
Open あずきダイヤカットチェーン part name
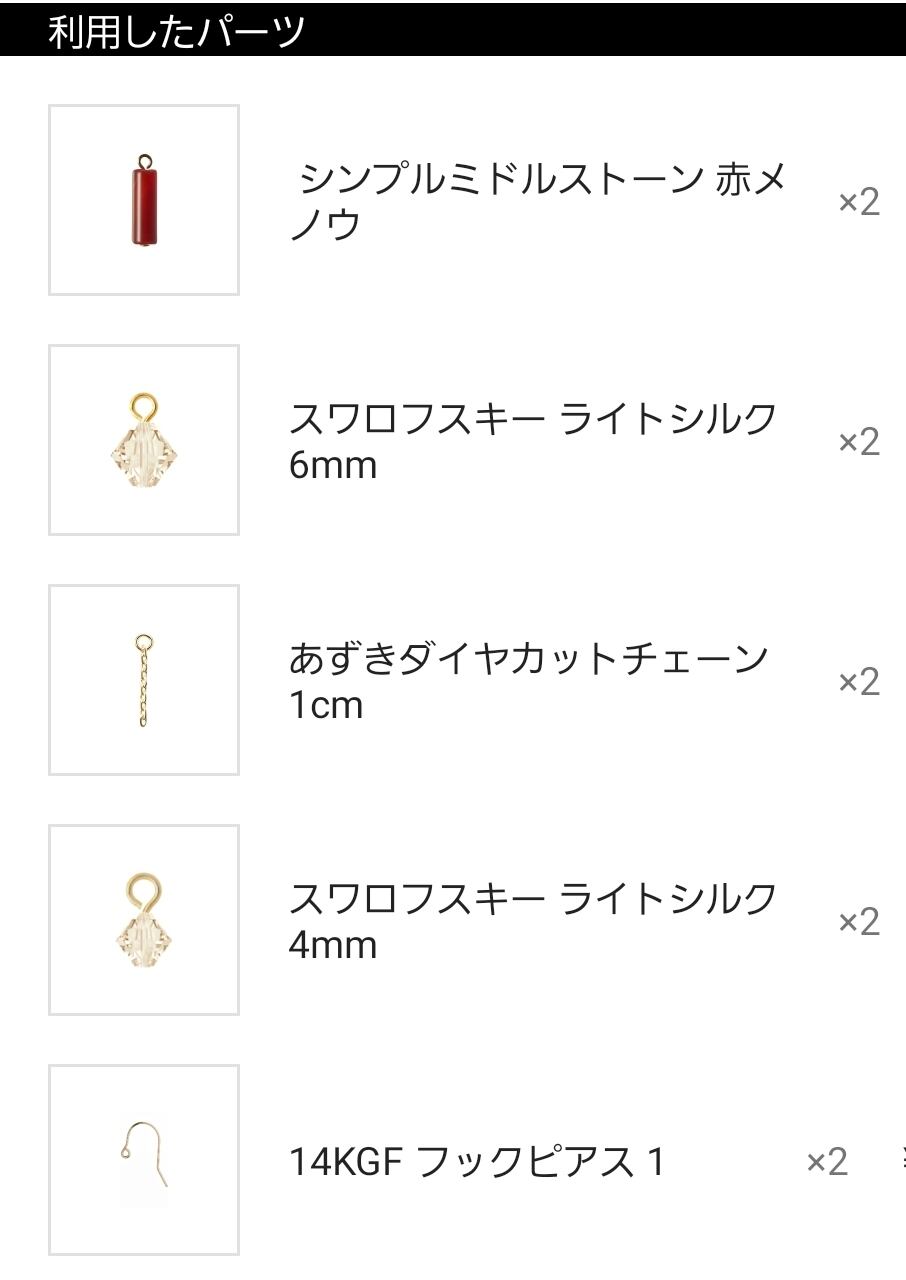tap(528, 659)
